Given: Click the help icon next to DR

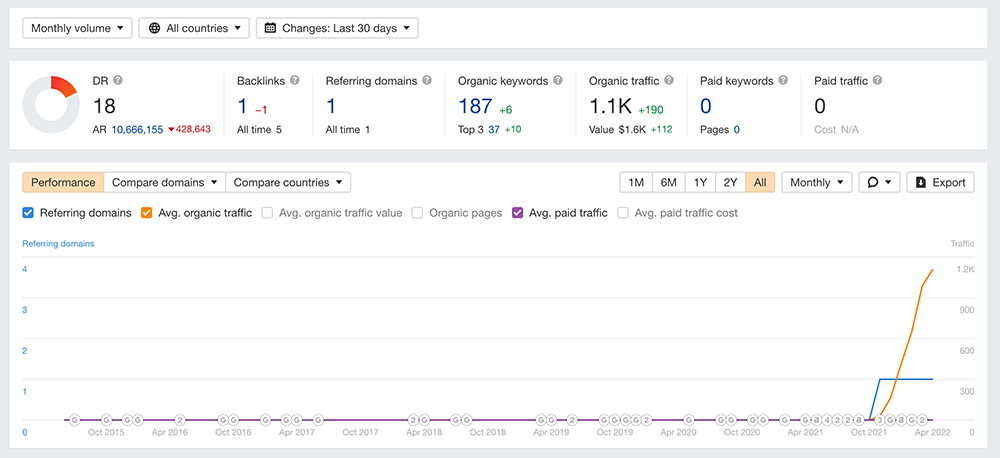Looking at the screenshot, I should (118, 81).
